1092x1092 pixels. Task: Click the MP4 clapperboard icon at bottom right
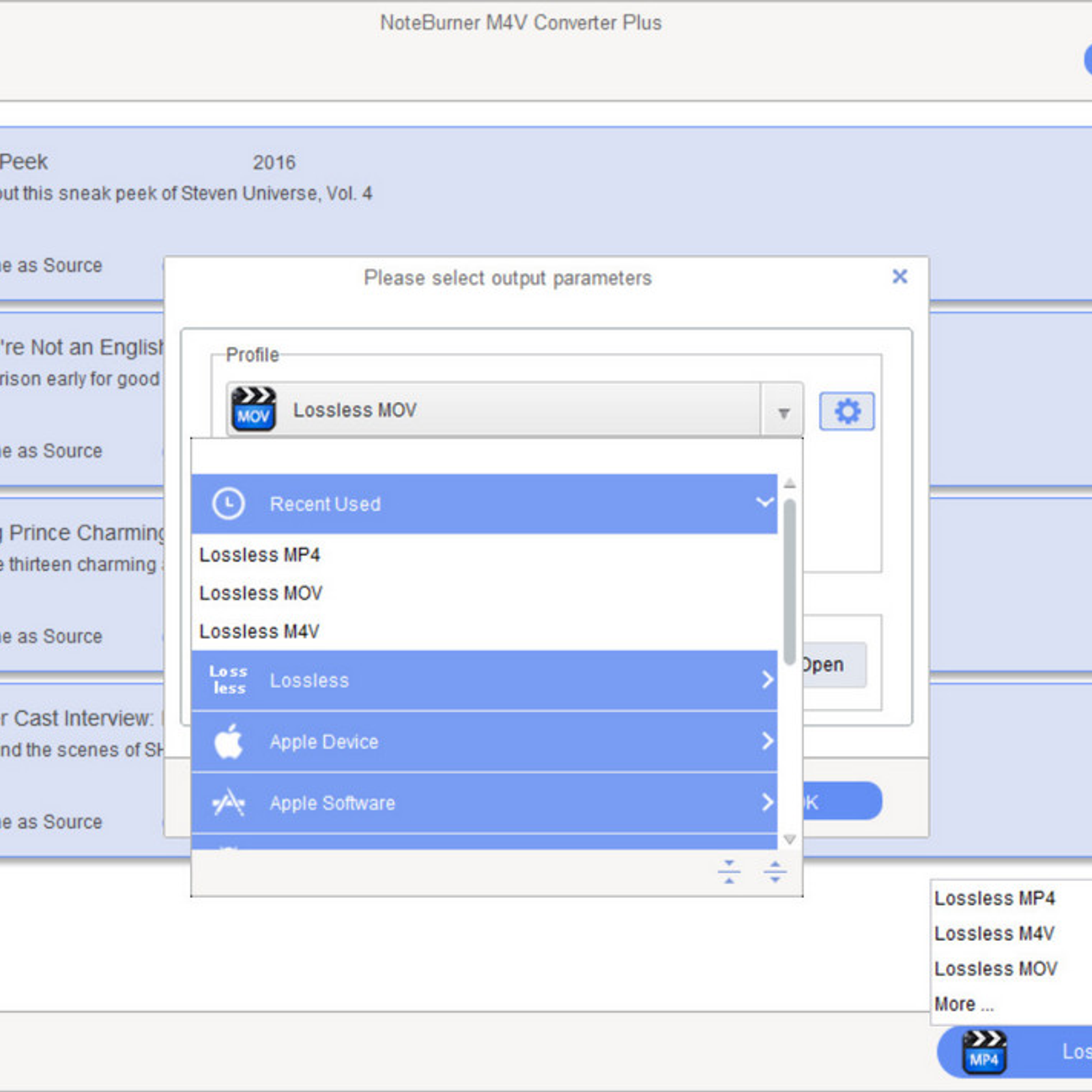pos(983,1052)
